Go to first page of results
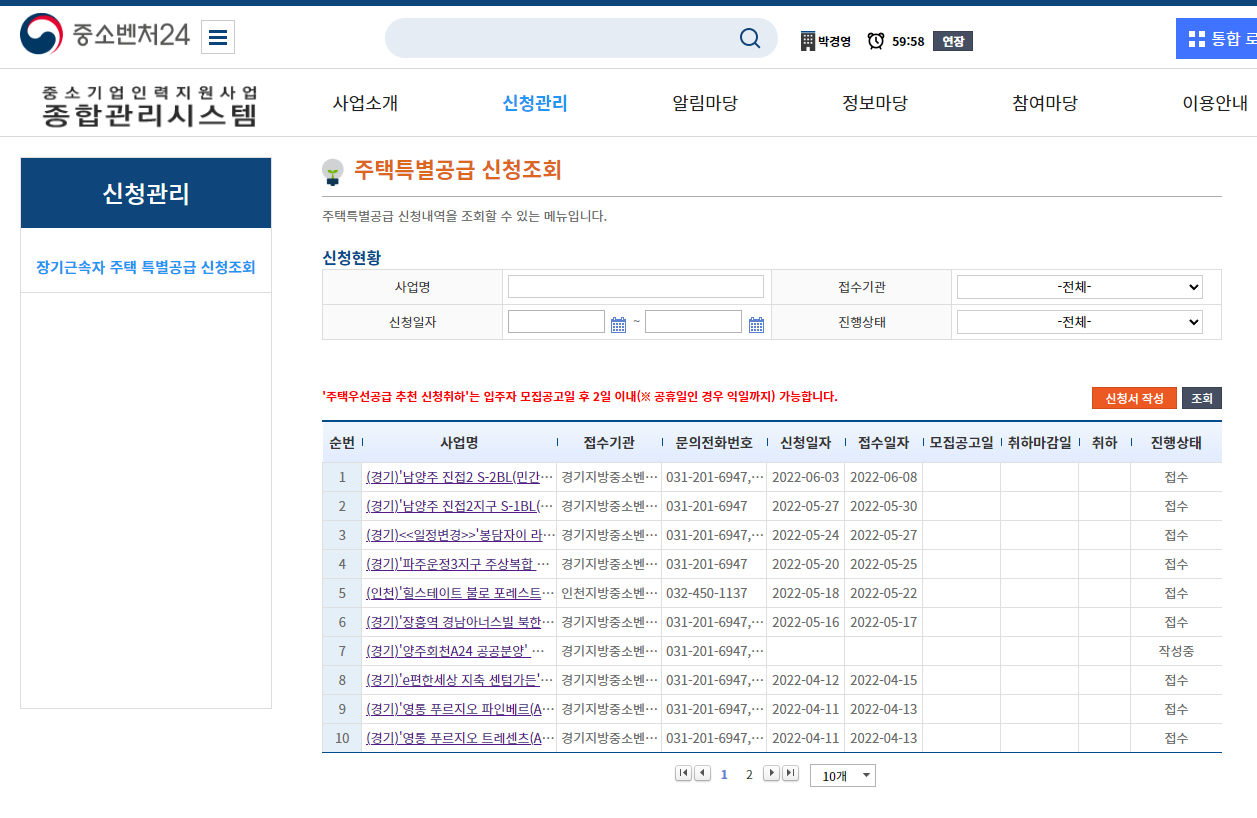Screen dimensions: 1257x818 (x=683, y=773)
